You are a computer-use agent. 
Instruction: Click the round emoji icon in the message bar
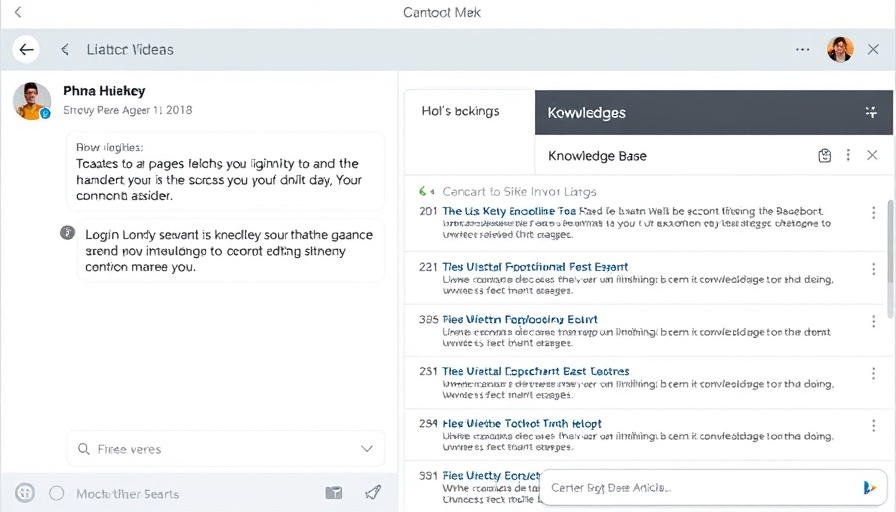25,493
